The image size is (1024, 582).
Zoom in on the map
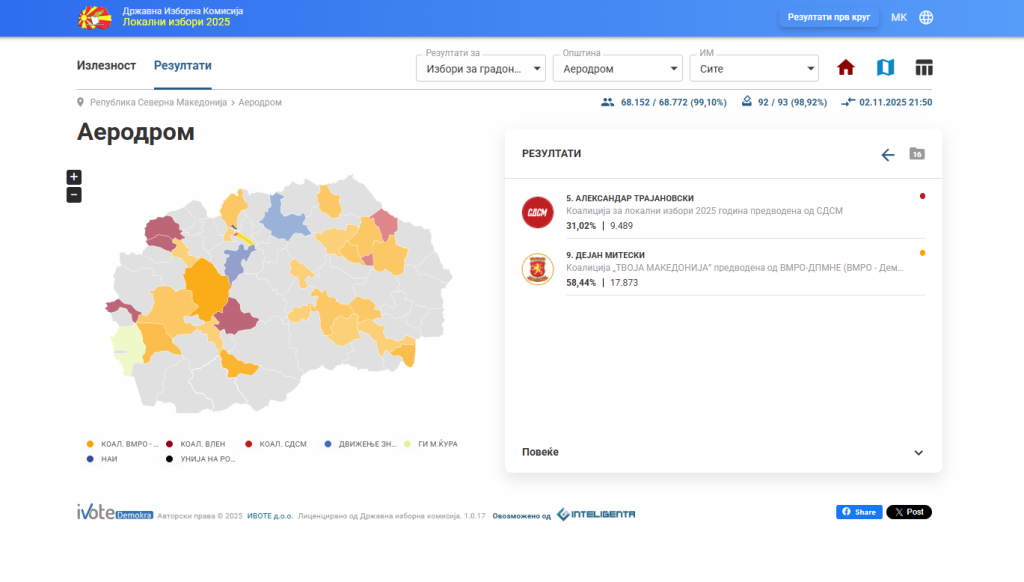(74, 177)
